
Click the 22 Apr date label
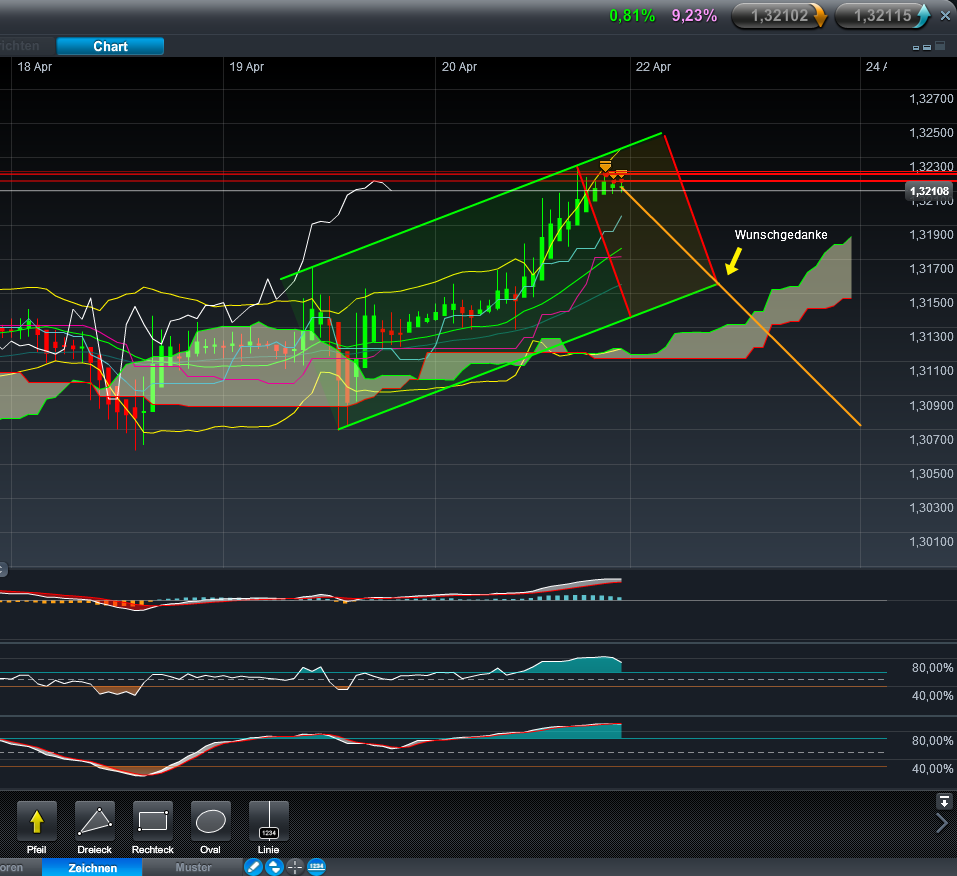[653, 67]
